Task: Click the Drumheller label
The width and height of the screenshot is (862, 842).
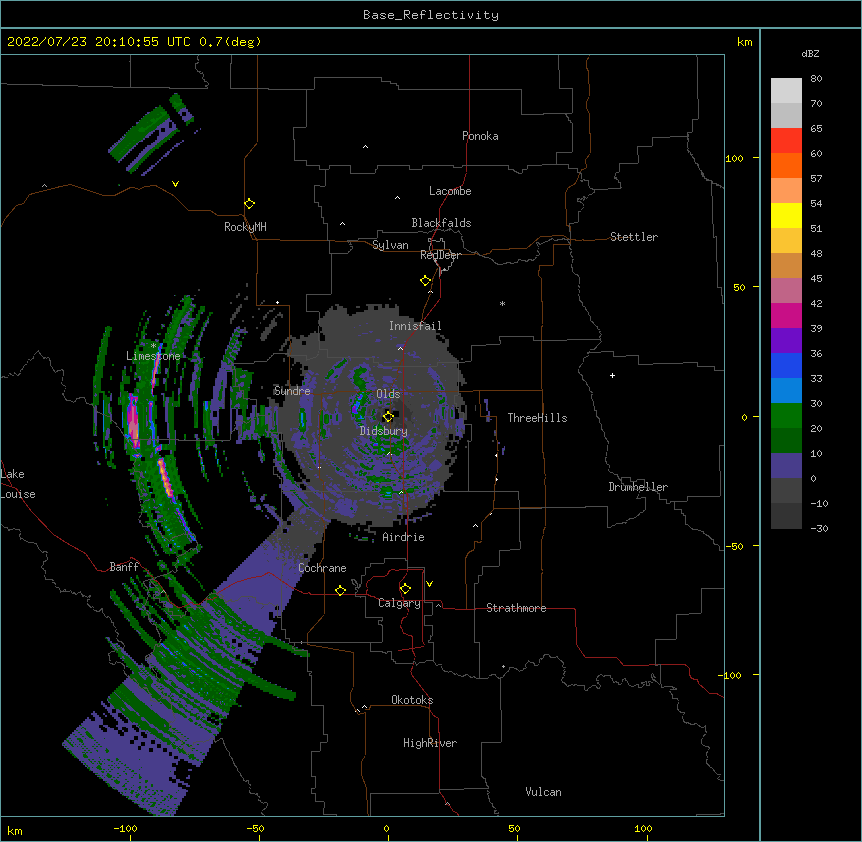Action: [638, 487]
